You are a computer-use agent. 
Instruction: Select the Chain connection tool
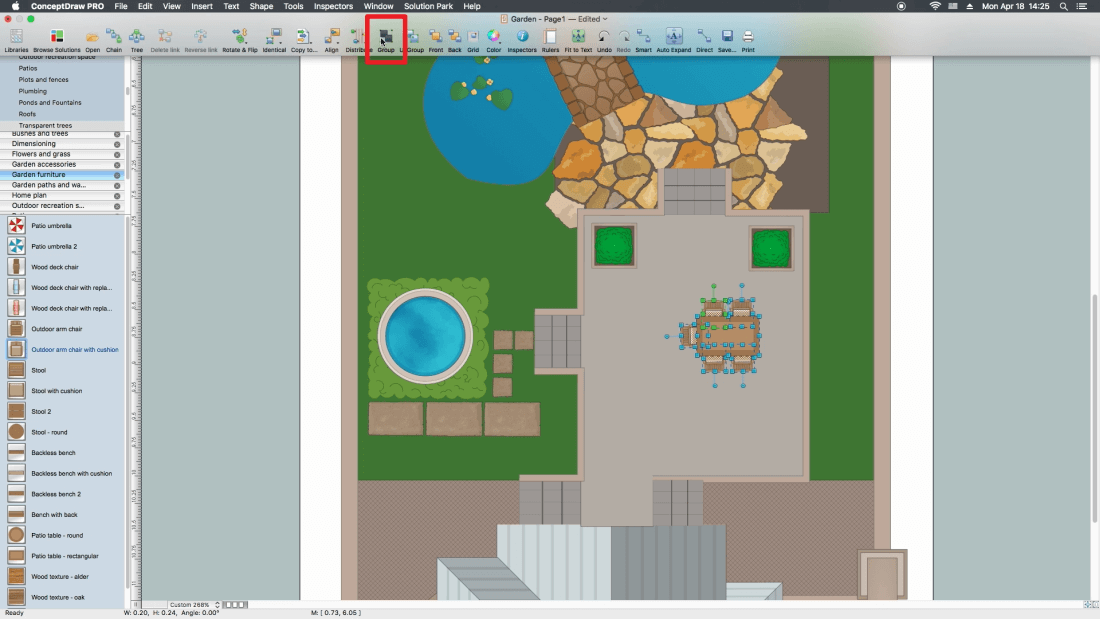click(114, 40)
